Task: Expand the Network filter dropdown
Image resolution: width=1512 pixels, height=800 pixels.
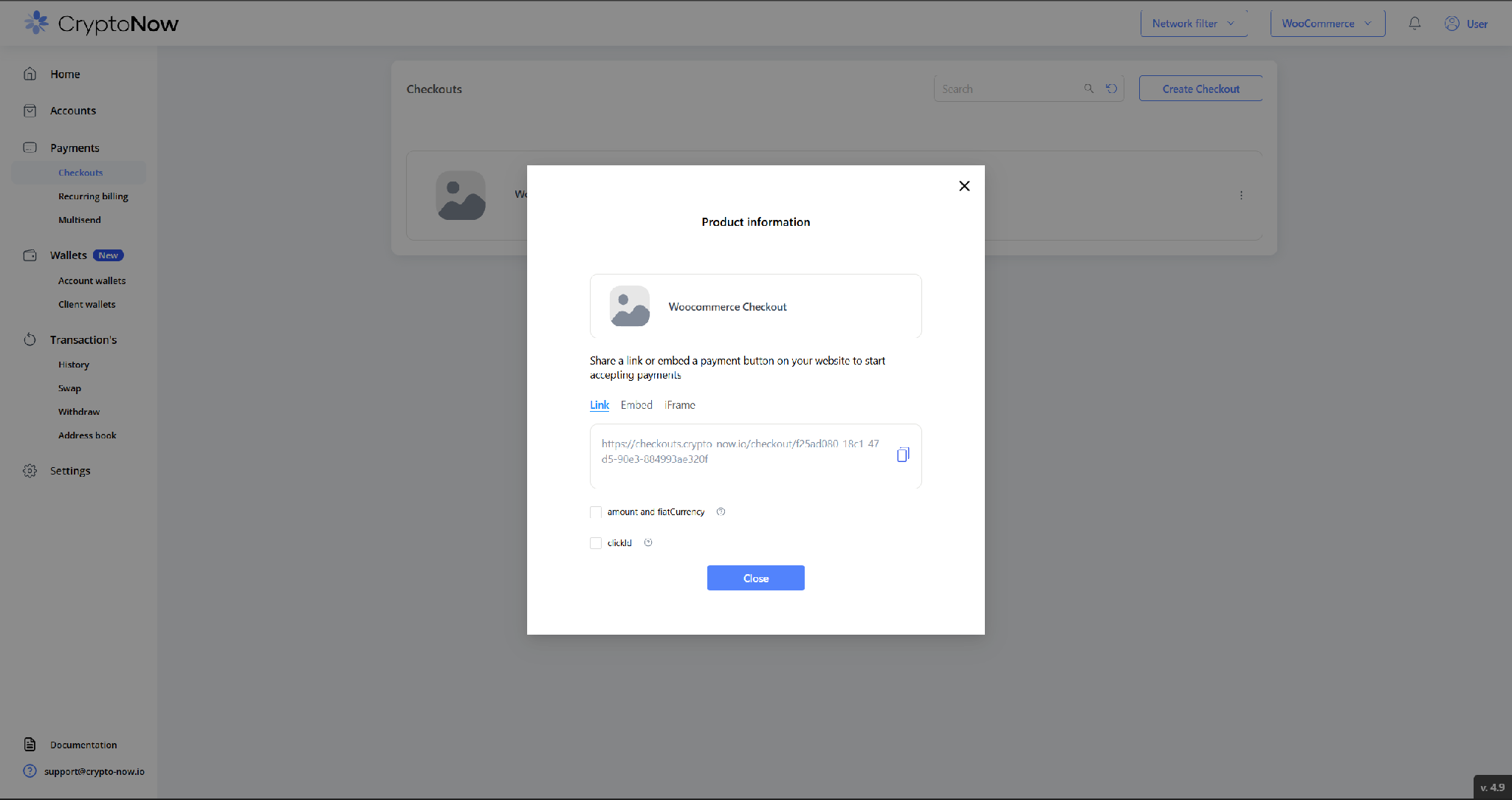Action: (x=1194, y=24)
